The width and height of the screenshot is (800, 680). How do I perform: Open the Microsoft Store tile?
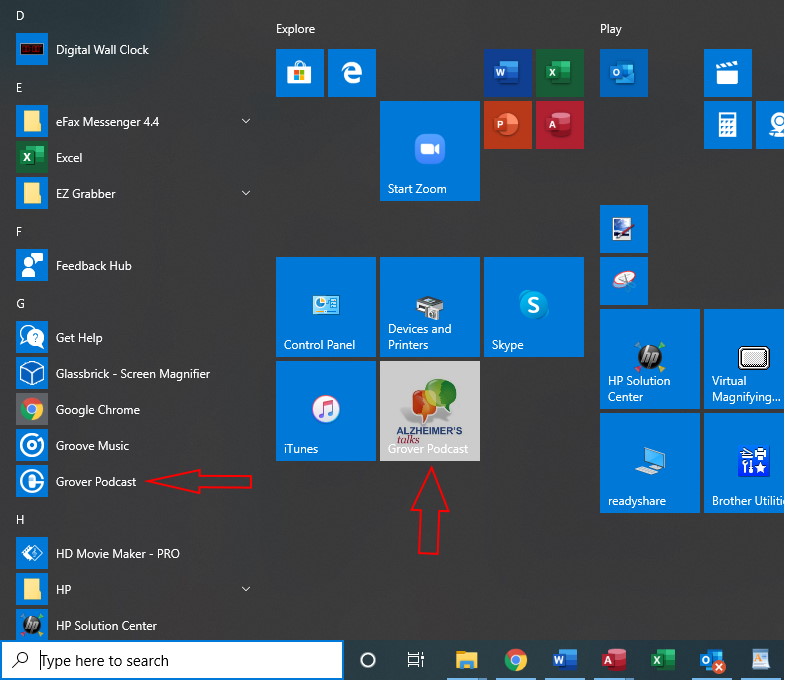tap(299, 73)
